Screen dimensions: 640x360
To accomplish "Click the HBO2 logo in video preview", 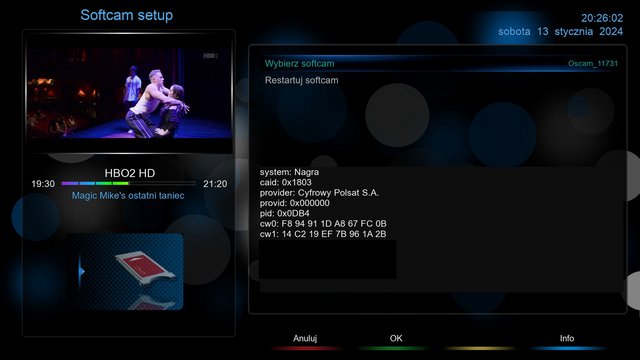I will click(x=211, y=56).
